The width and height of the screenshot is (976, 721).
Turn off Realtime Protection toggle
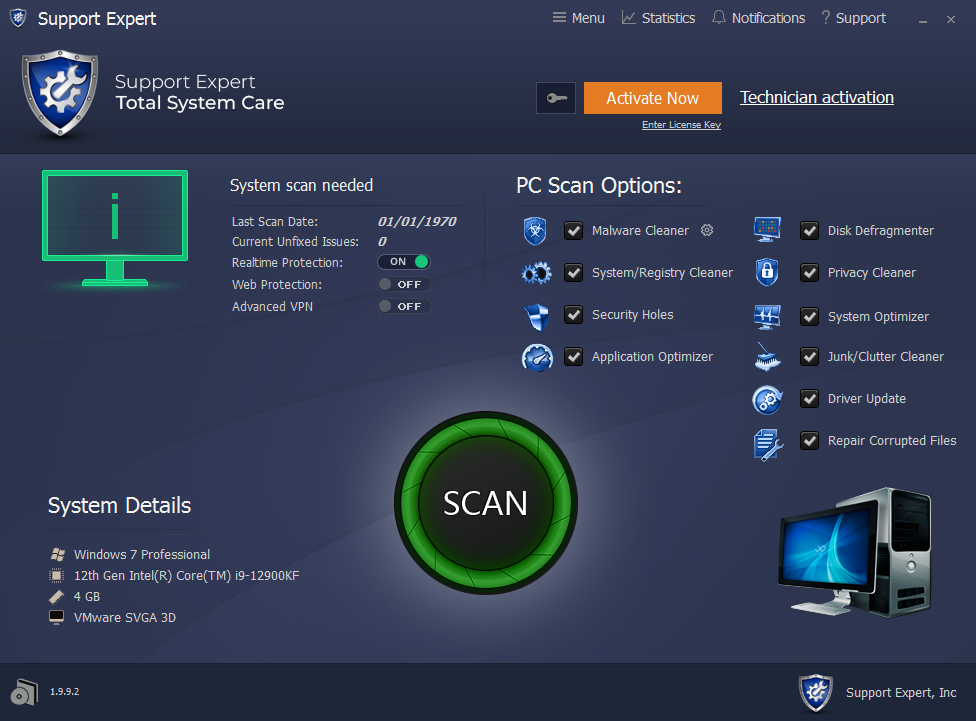pos(403,262)
